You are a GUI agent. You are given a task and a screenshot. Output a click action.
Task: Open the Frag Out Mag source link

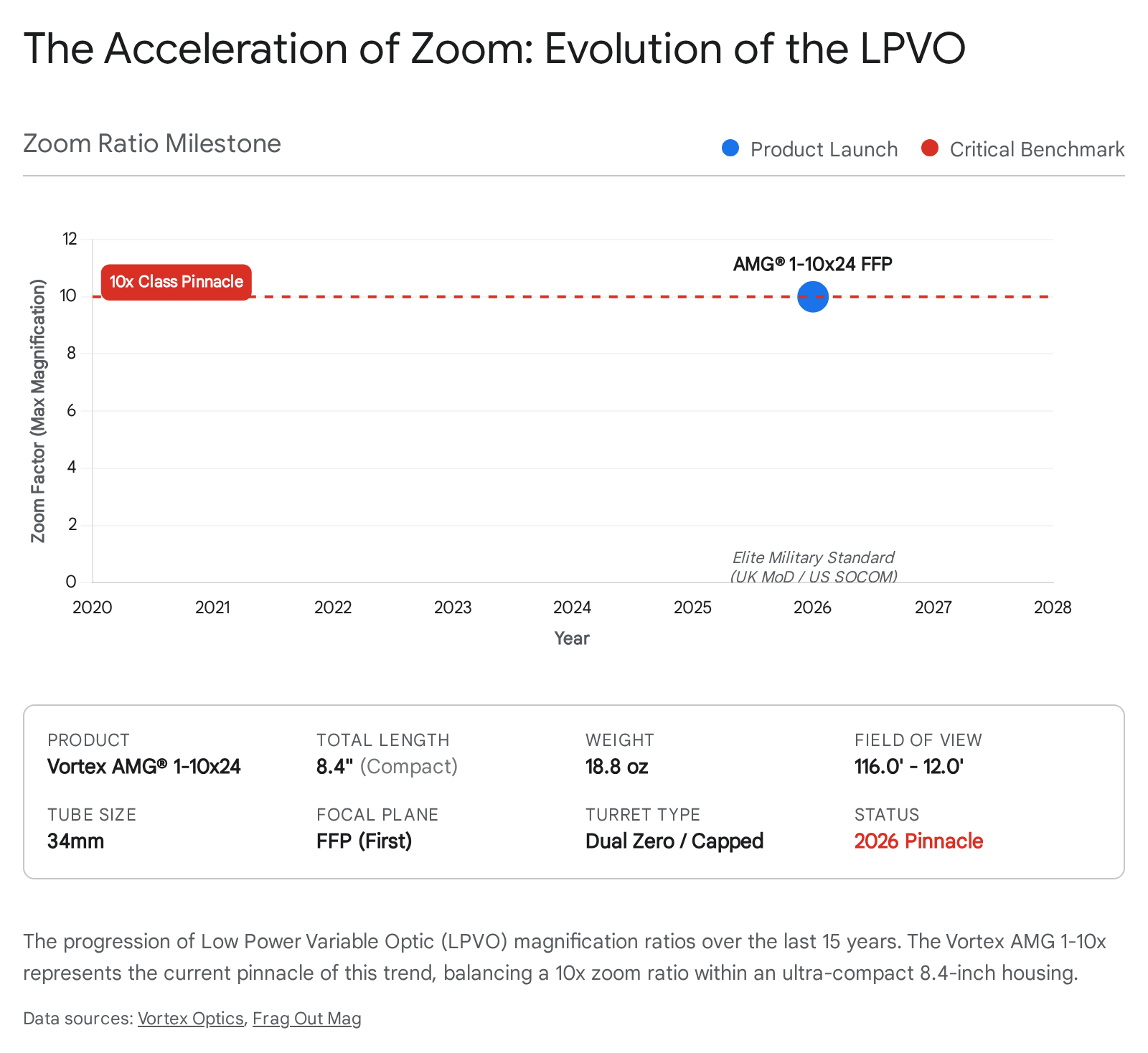[307, 1019]
